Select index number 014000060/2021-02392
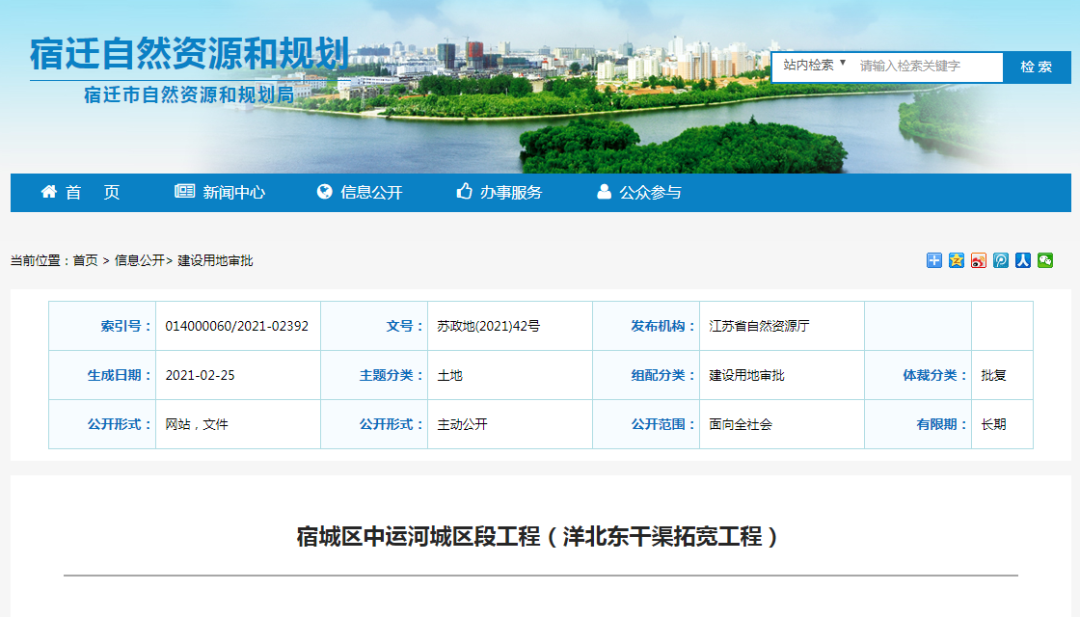The width and height of the screenshot is (1080, 617). click(x=237, y=326)
